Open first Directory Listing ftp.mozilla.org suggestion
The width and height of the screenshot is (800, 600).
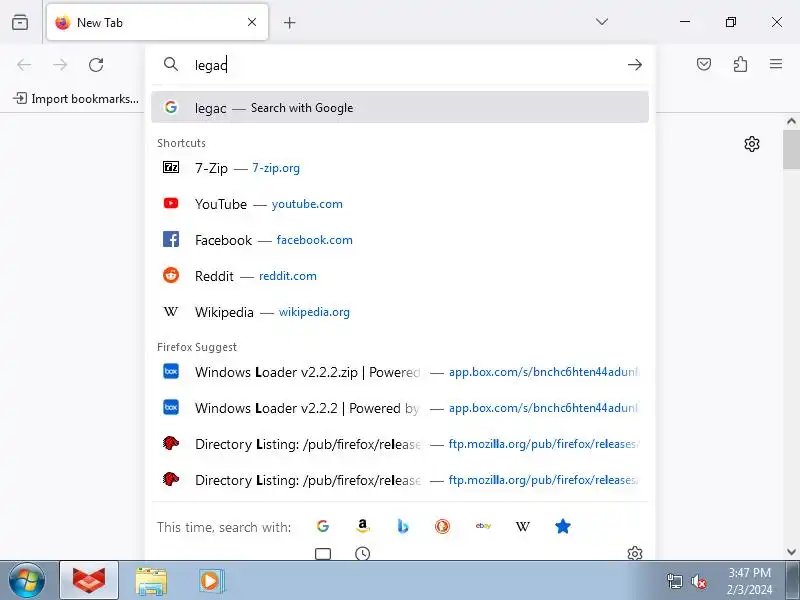pos(400,444)
